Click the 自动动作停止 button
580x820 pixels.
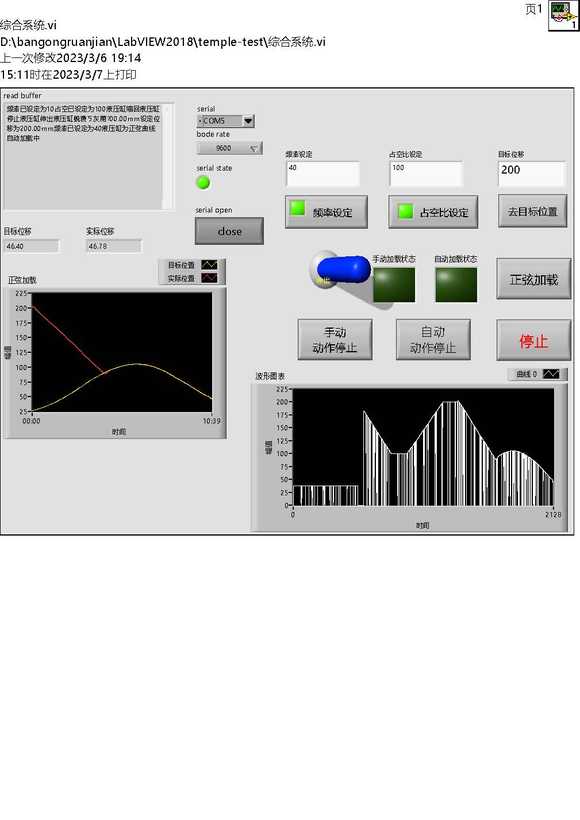pos(433,339)
